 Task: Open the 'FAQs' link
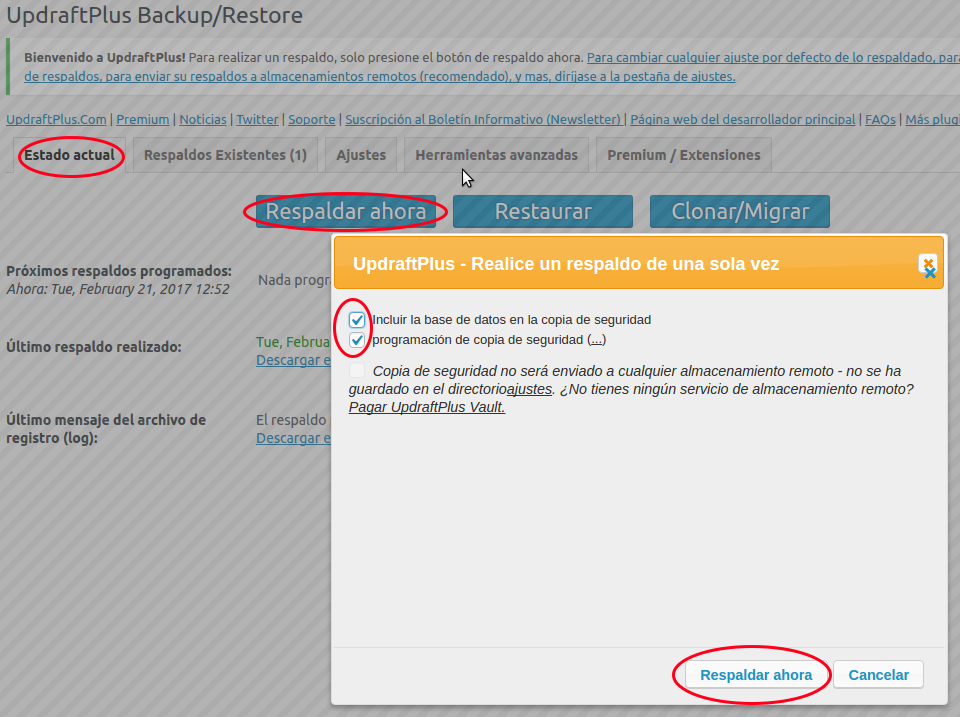click(880, 119)
